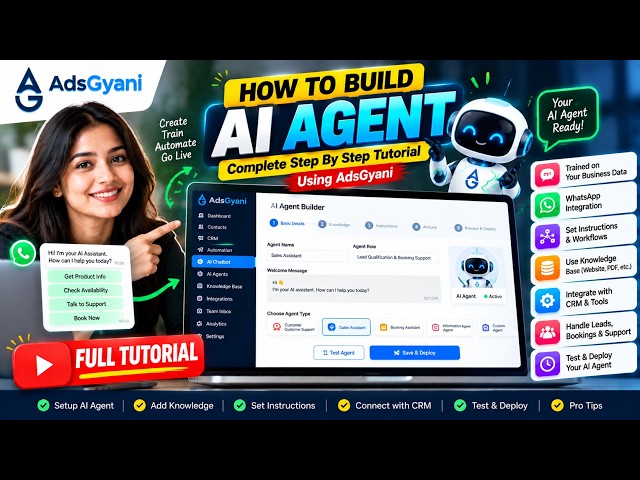Click the AI Agent Builder heading

(x=298, y=207)
